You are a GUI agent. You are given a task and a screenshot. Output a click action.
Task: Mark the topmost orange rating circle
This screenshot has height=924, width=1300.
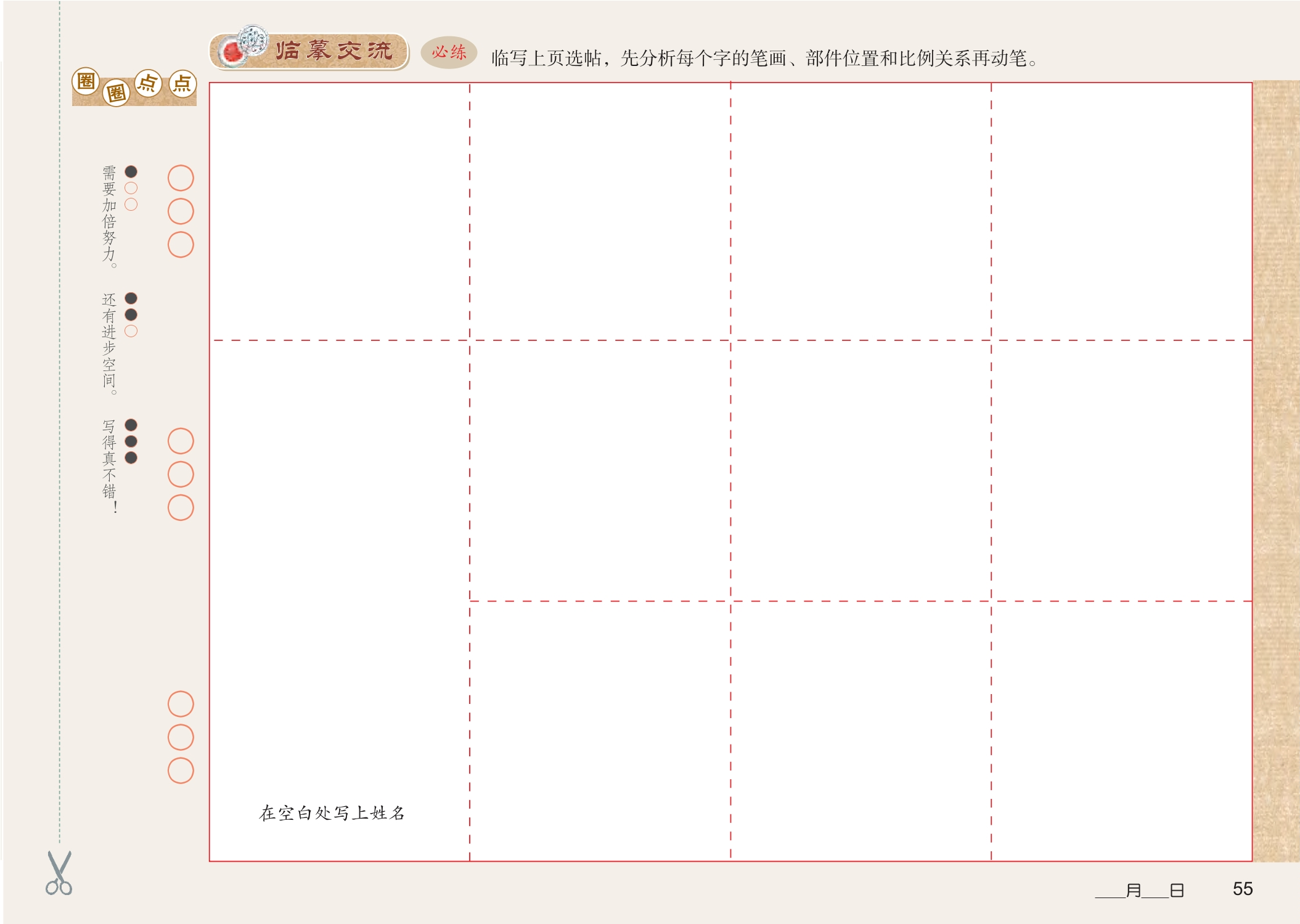point(181,178)
